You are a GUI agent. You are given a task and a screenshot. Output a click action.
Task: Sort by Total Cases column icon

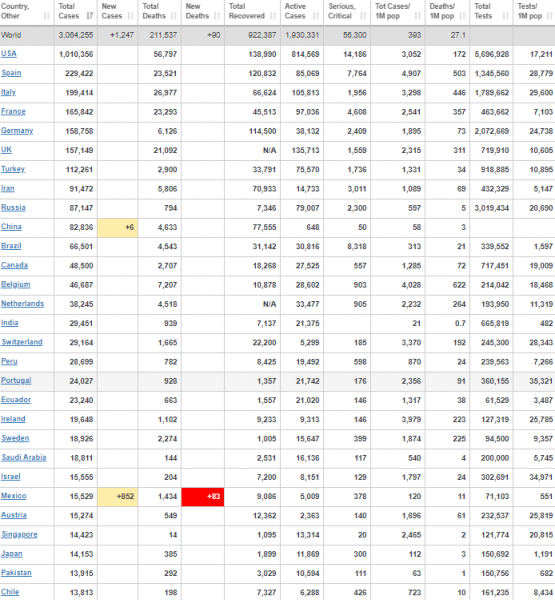point(90,16)
